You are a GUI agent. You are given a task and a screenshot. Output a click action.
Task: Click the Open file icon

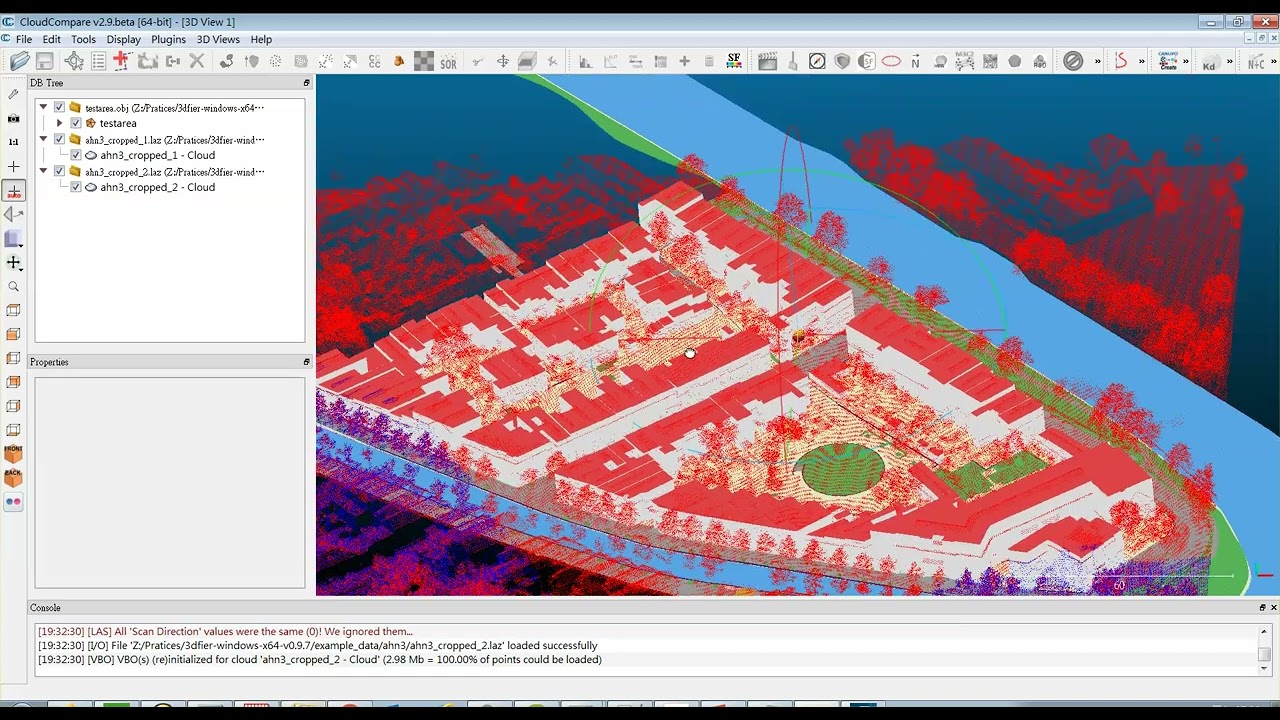(x=19, y=62)
